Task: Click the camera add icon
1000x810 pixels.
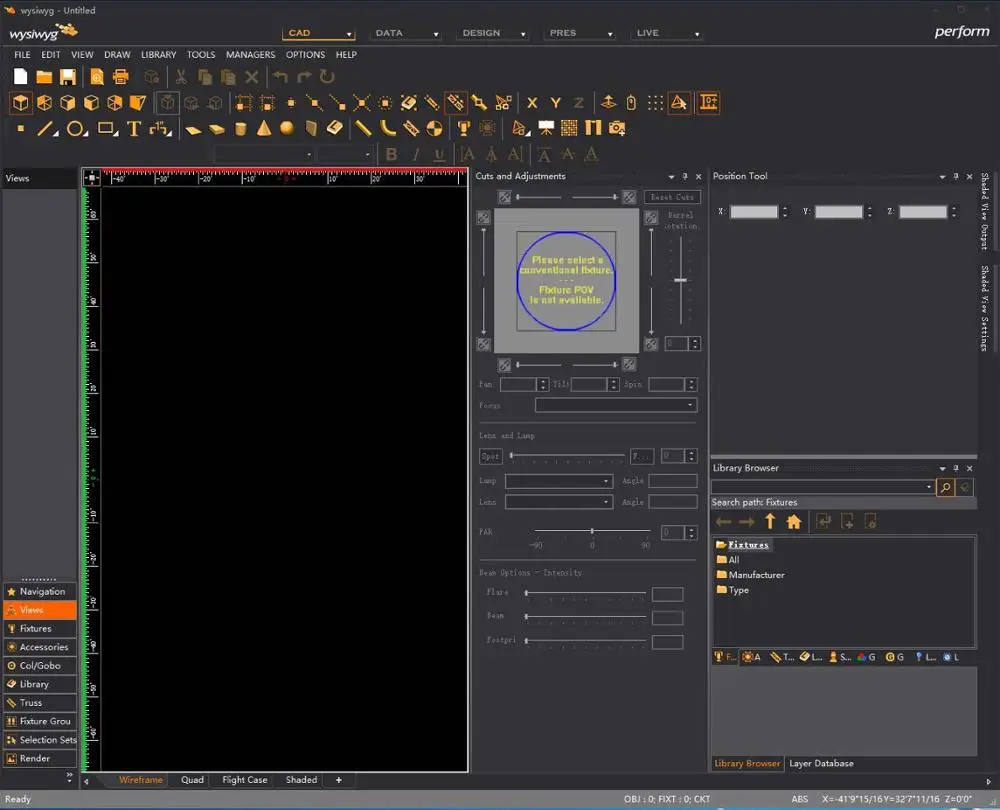Action: (x=617, y=128)
